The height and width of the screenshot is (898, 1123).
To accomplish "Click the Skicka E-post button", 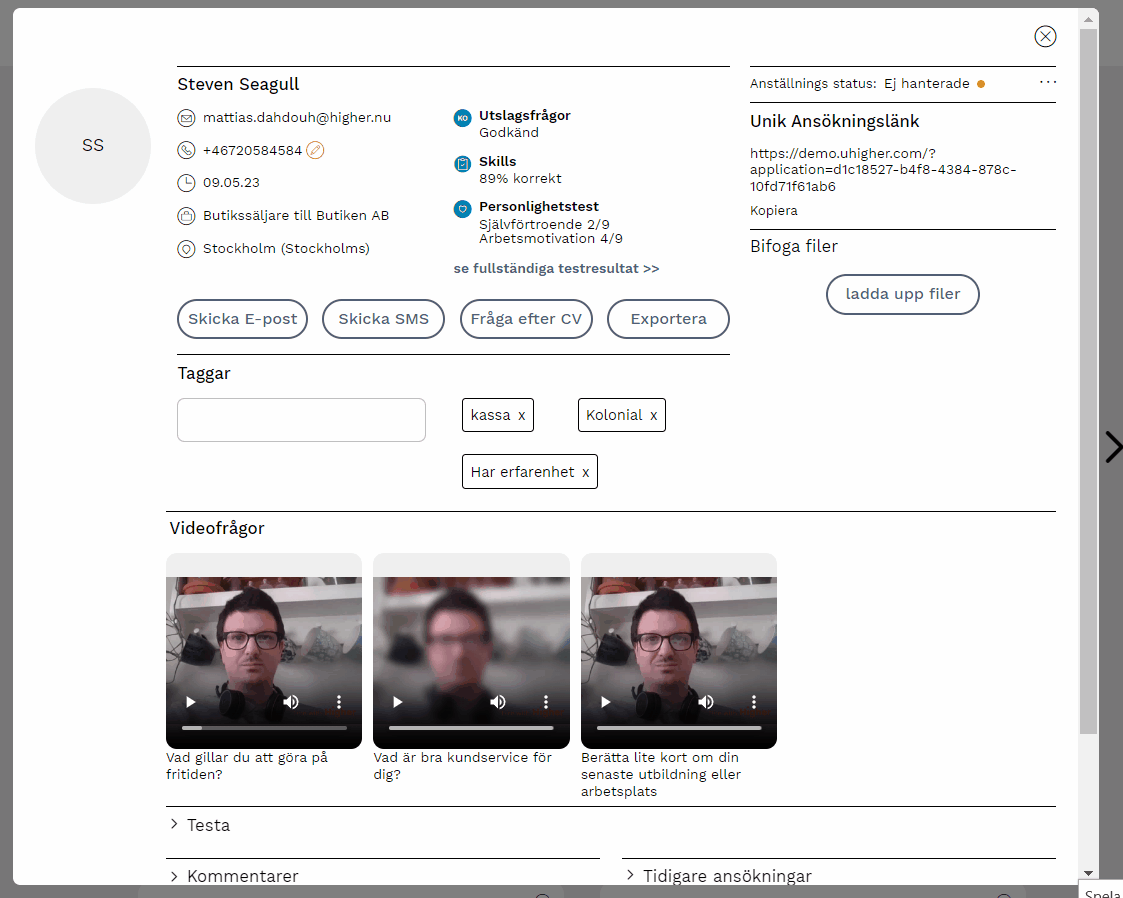I will 243,319.
